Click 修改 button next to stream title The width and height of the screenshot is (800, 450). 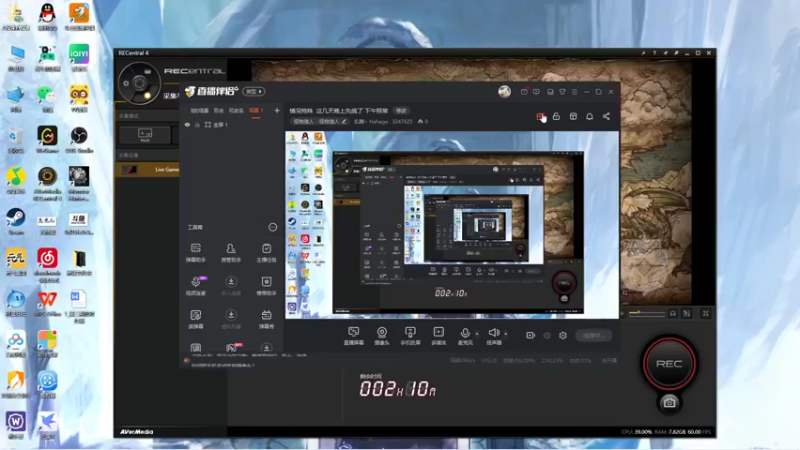click(402, 110)
